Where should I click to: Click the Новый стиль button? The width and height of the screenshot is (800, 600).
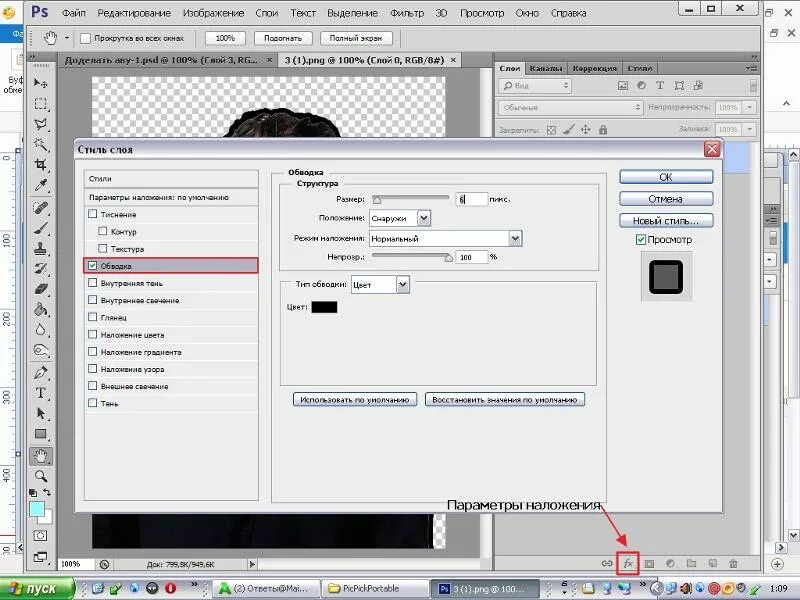pos(666,221)
